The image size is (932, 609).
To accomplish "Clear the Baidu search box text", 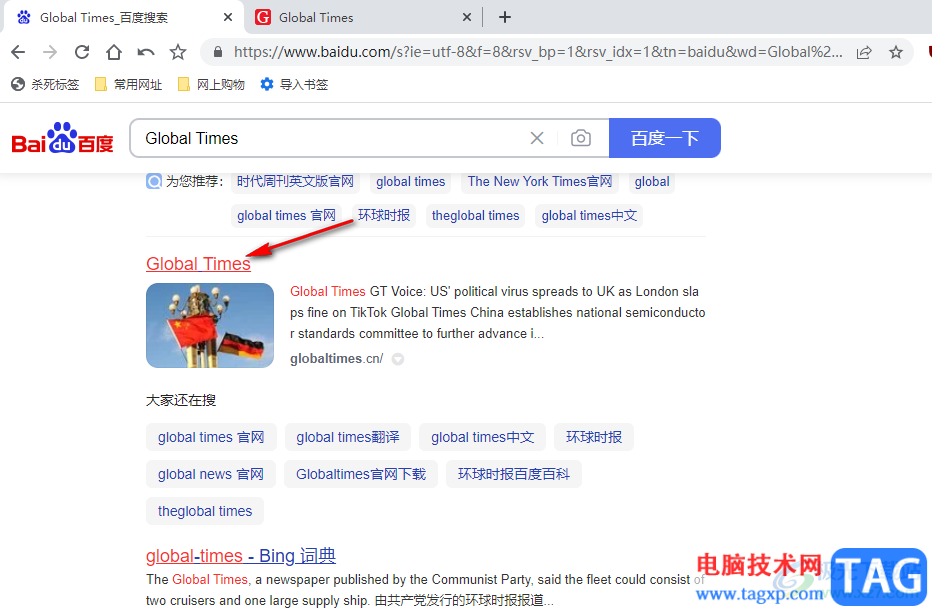I will [x=537, y=138].
